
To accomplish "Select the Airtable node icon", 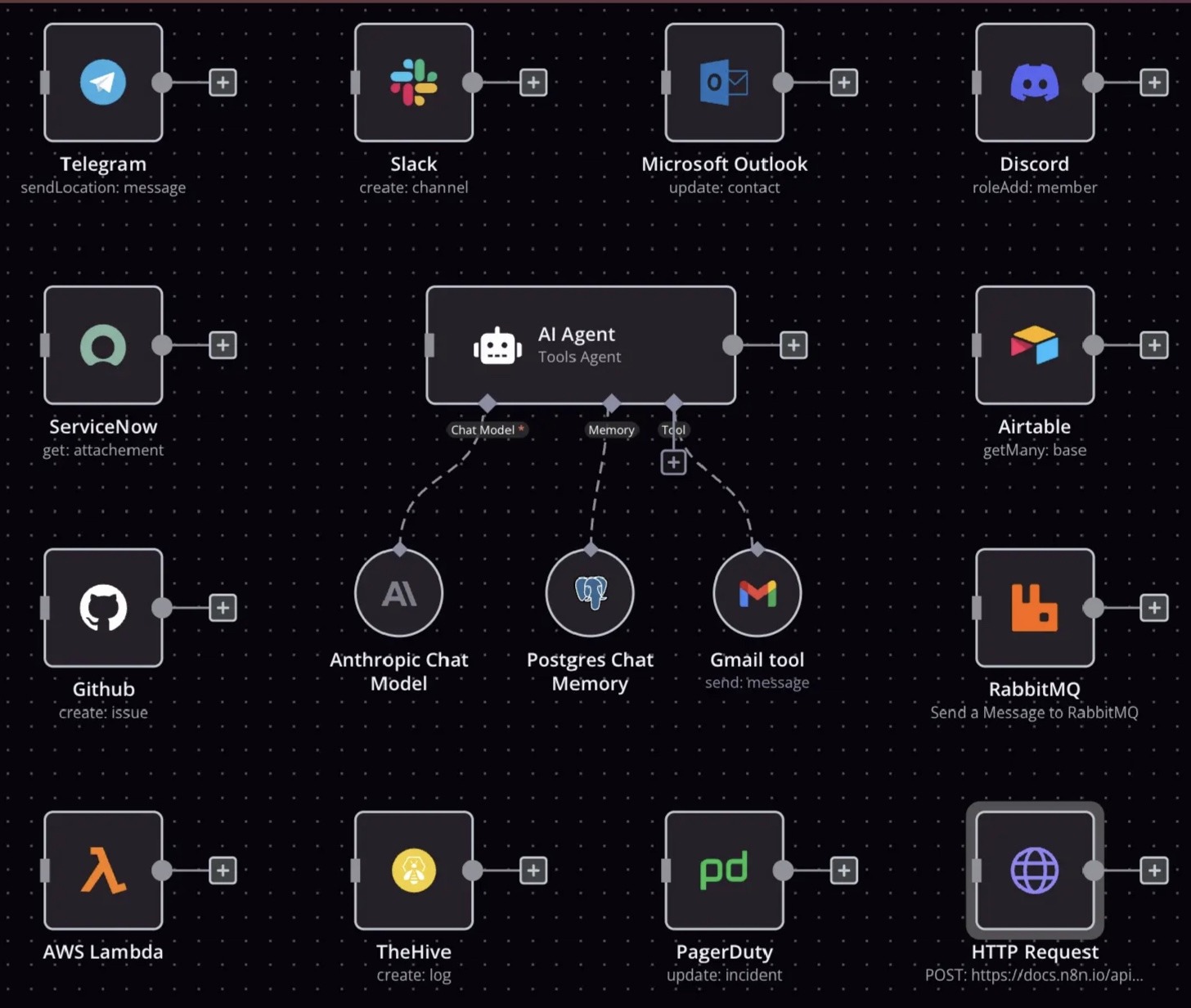I will coord(1035,345).
